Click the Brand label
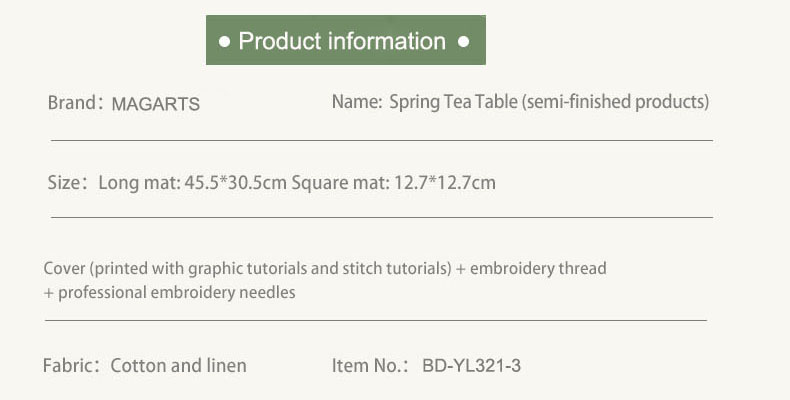Screen dimensions: 790x400 click(x=74, y=103)
